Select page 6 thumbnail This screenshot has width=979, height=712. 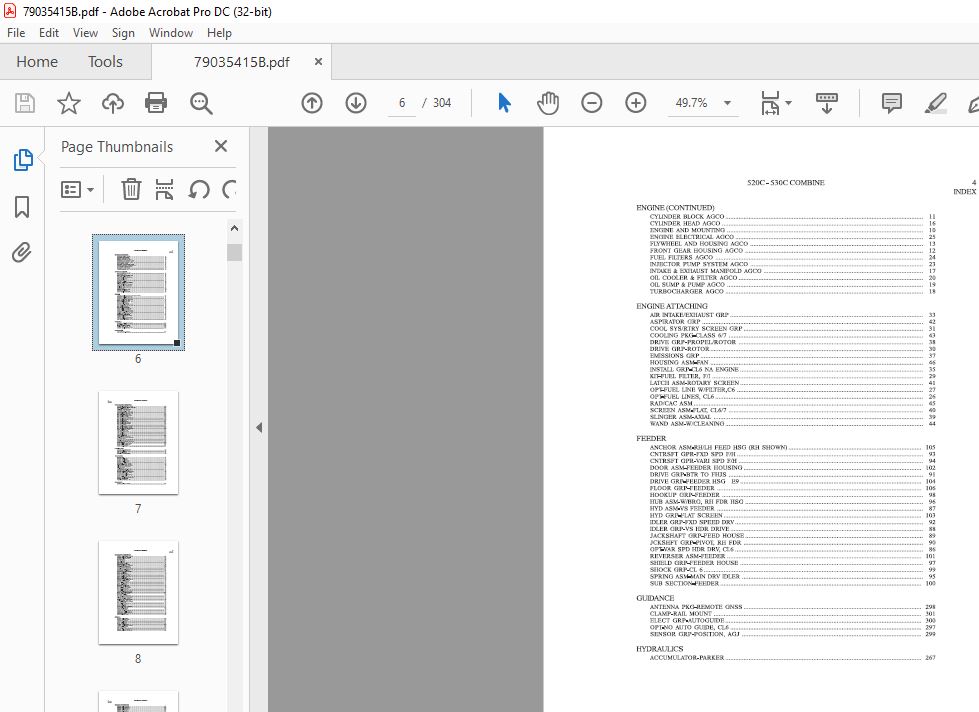click(x=139, y=292)
